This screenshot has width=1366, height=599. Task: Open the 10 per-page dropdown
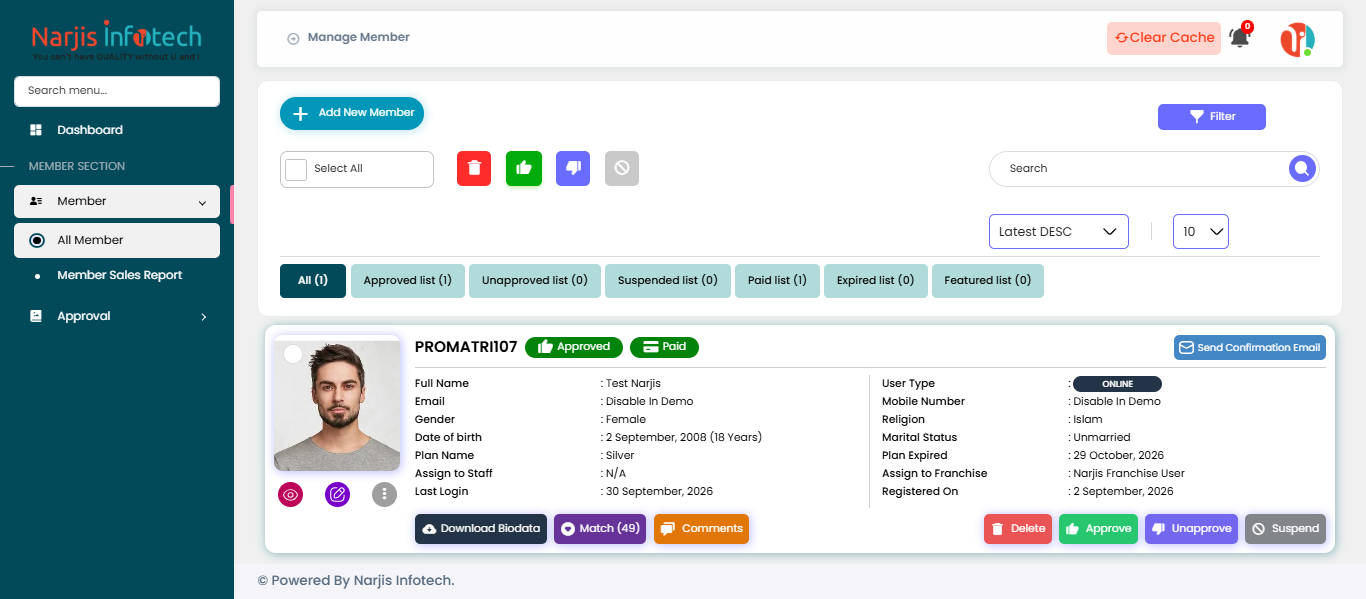[x=1200, y=231]
